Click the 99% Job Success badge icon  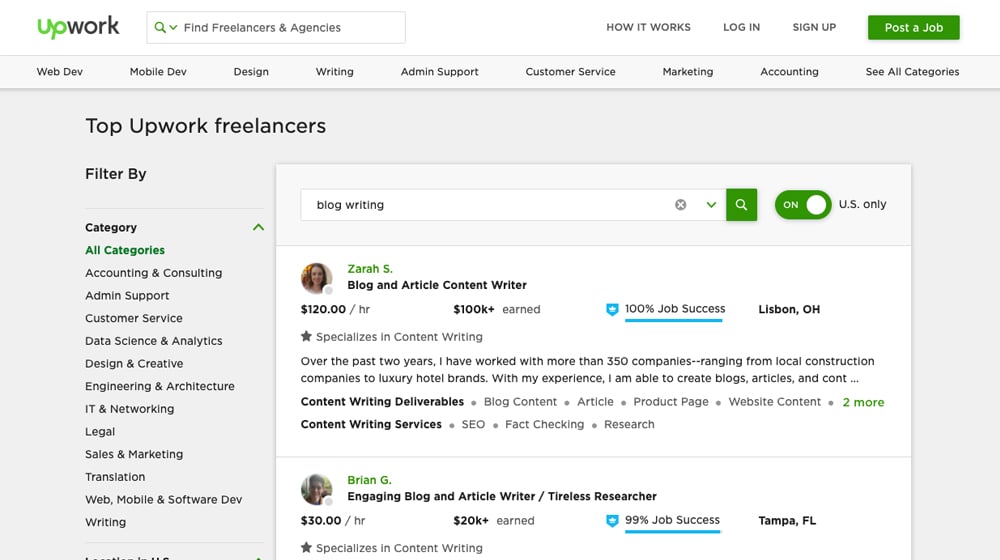612,520
